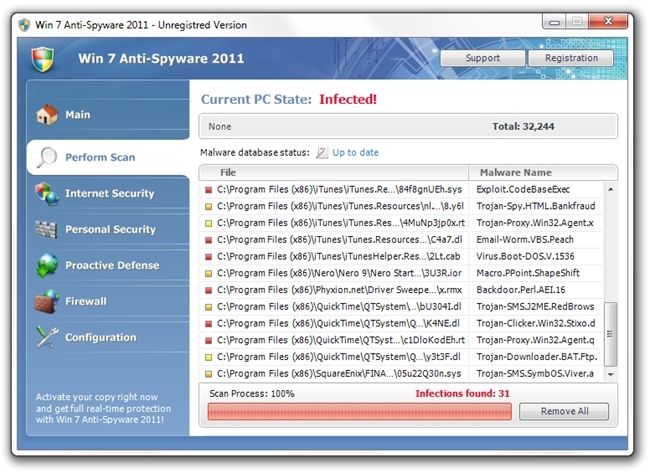Click red marker for c1DloKodEh.rt row
This screenshot has width=650, height=473.
click(x=209, y=340)
